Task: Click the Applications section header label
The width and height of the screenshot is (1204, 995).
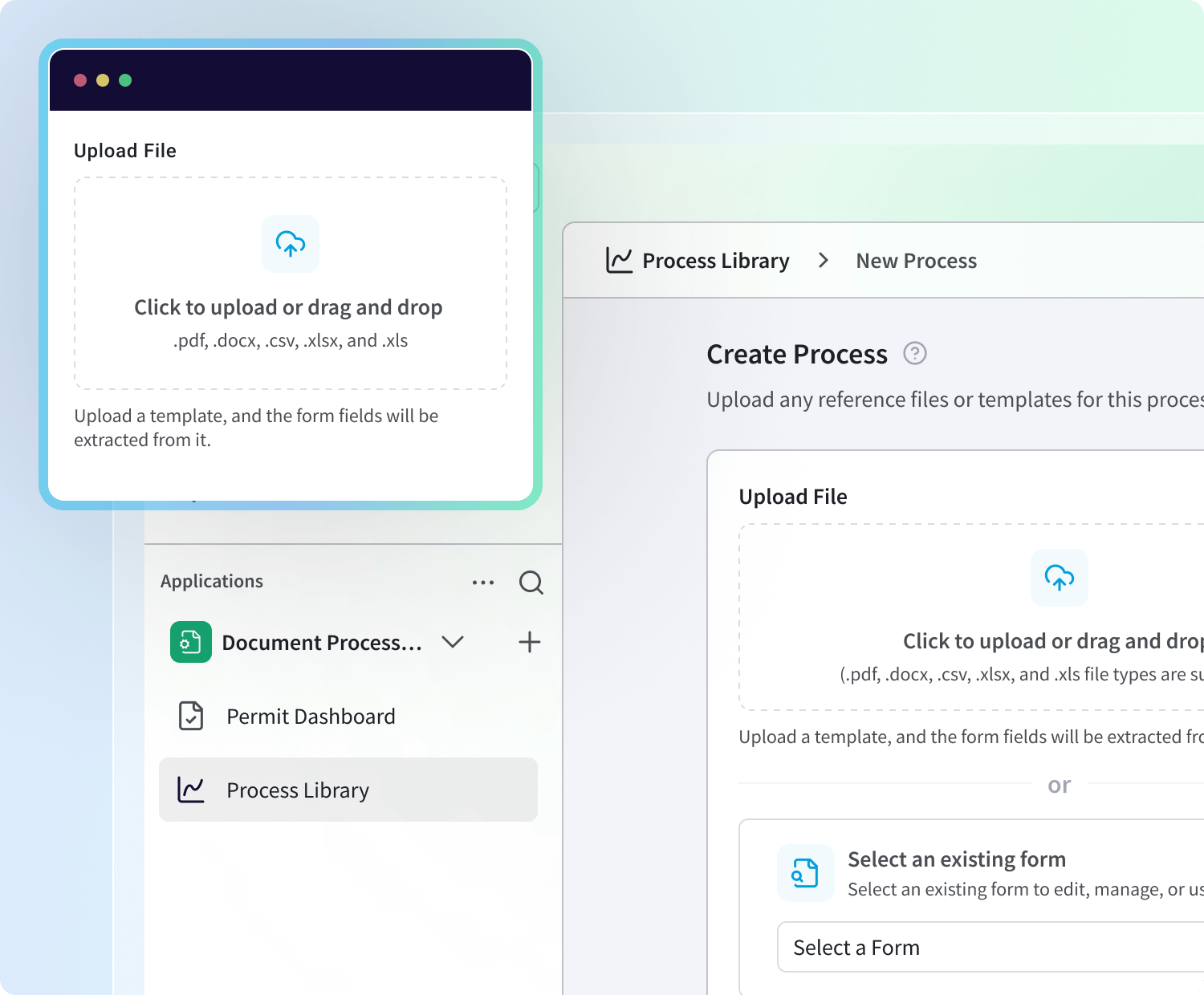Action: (x=212, y=582)
